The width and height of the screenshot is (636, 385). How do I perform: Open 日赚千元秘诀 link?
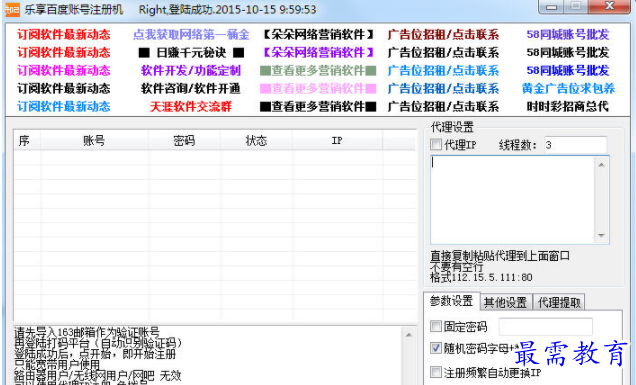coord(191,53)
